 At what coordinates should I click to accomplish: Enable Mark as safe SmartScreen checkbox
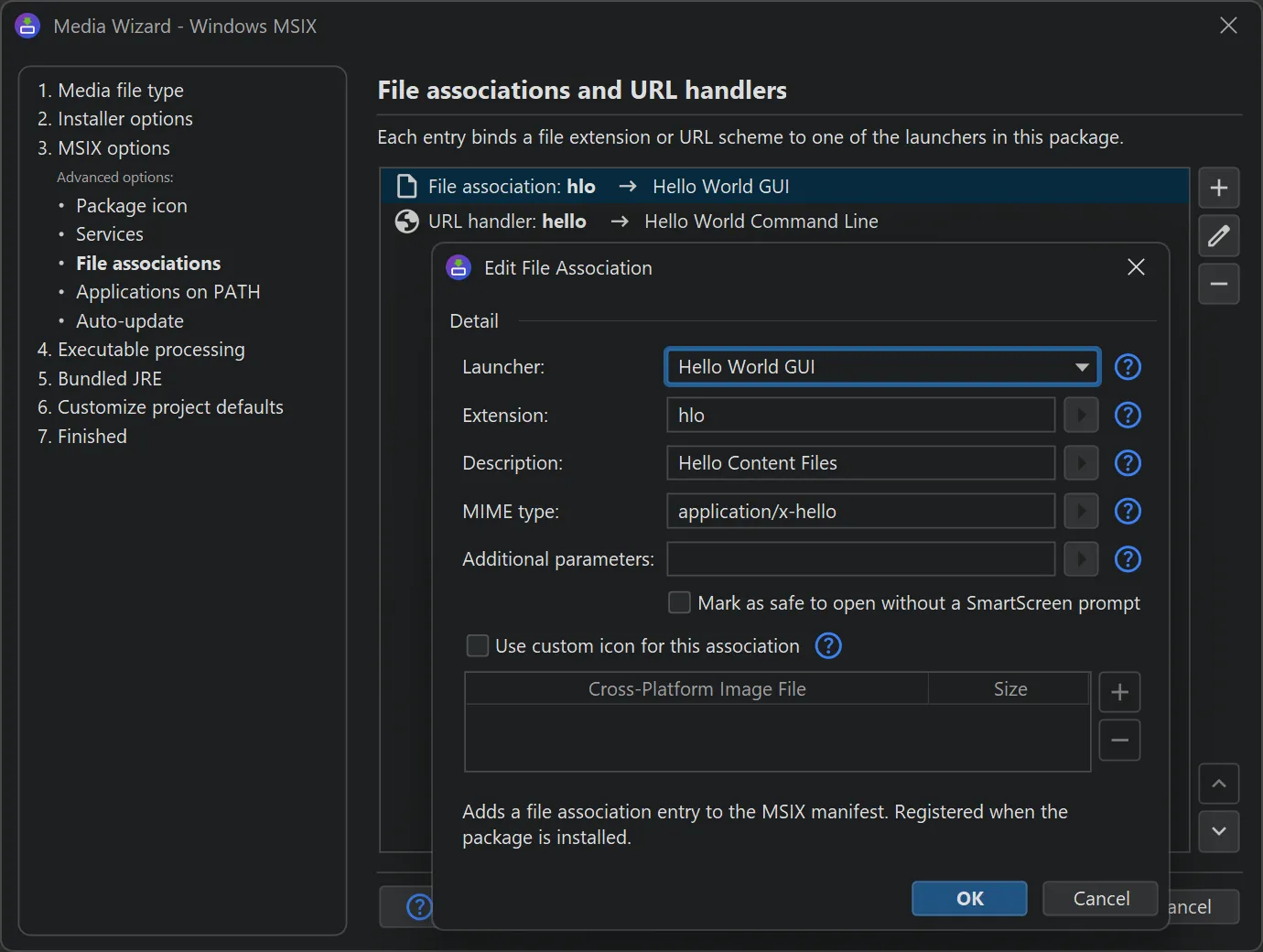click(x=679, y=602)
